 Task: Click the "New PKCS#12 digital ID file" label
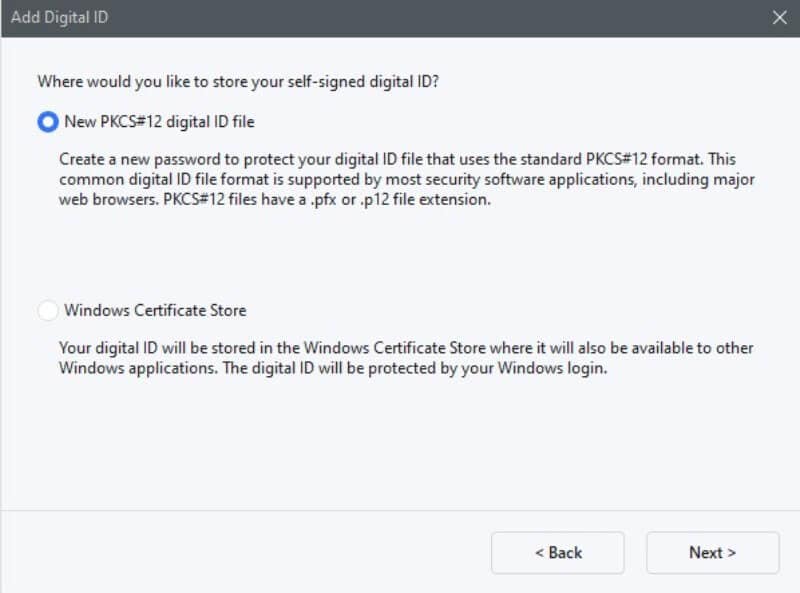(159, 122)
